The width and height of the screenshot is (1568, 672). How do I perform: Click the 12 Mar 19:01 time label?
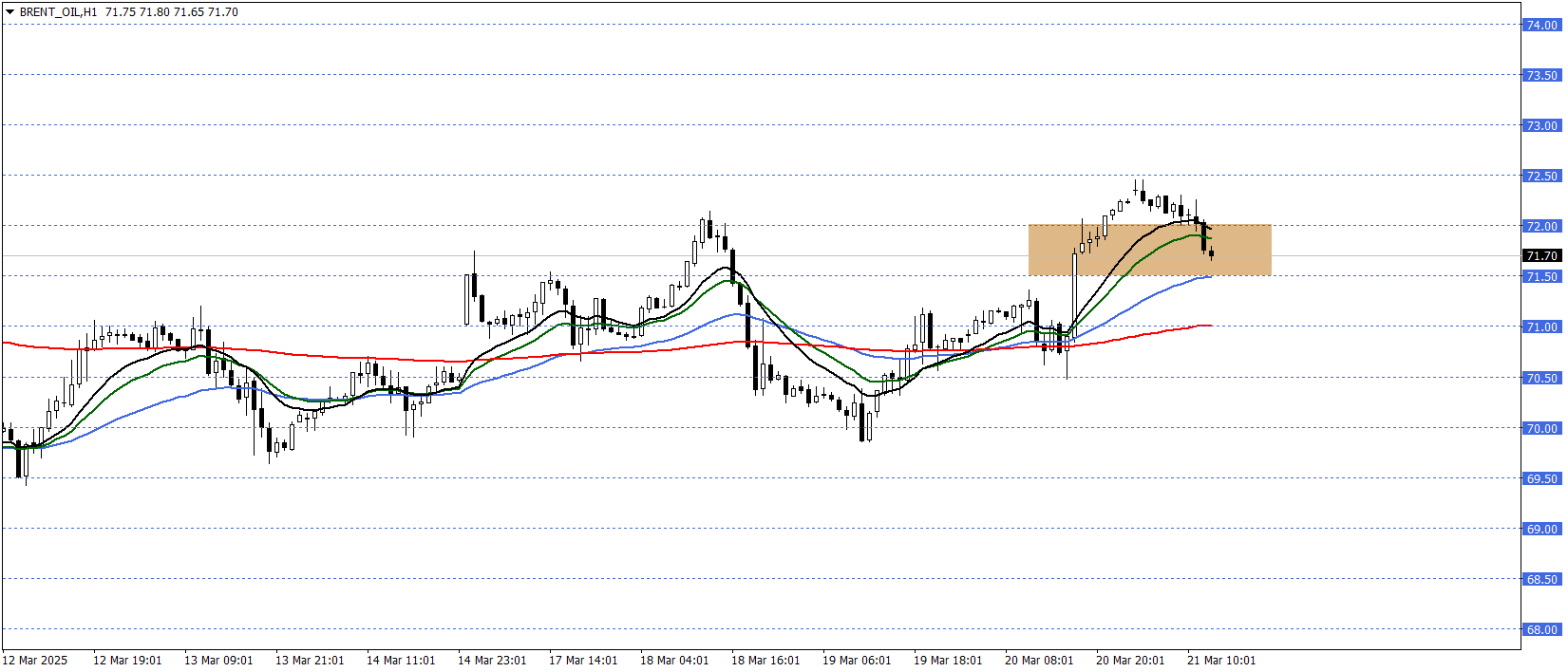127,661
